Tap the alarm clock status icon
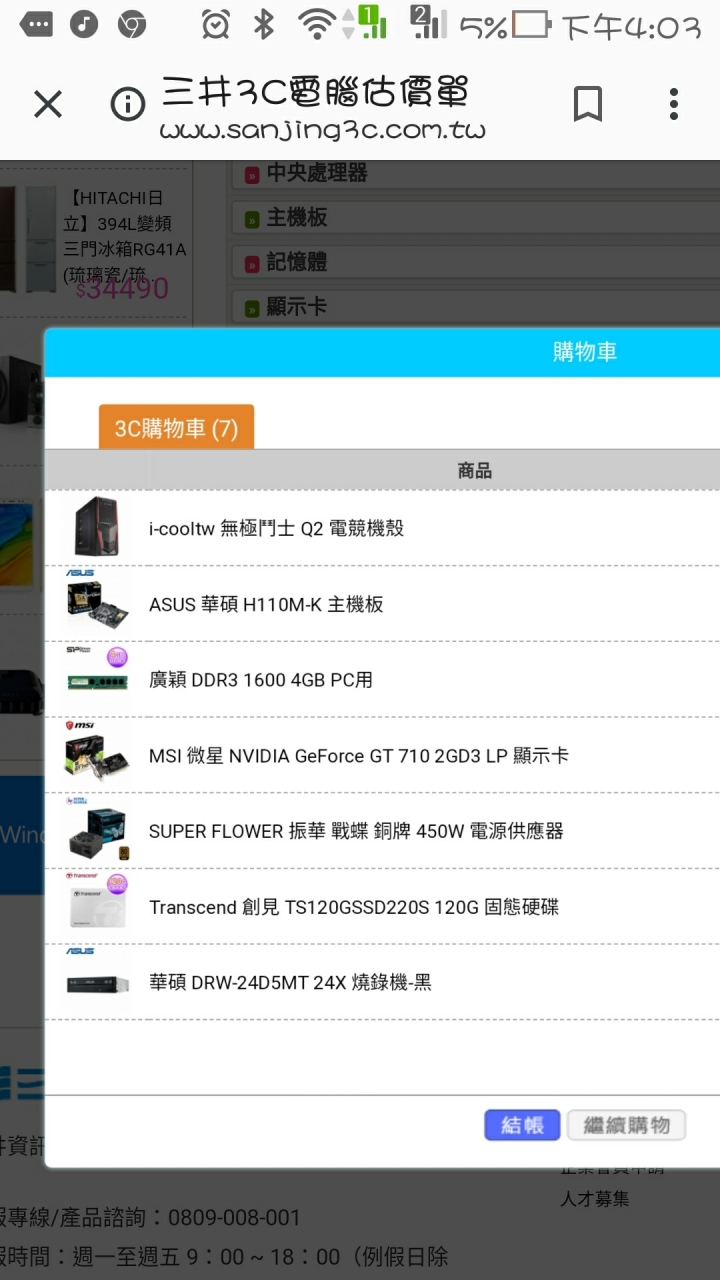This screenshot has width=720, height=1280. [214, 24]
